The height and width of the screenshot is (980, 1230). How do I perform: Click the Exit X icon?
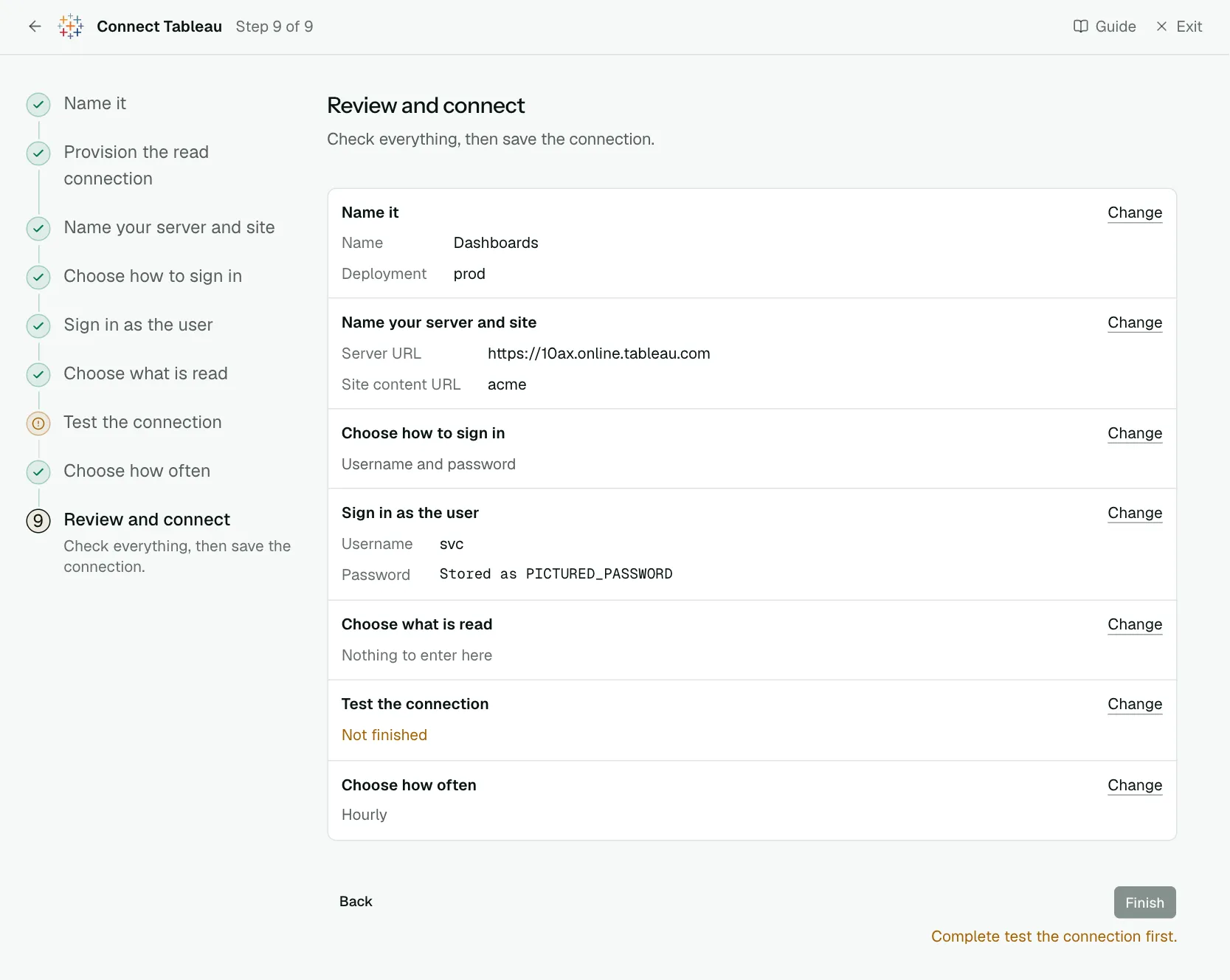coord(1161,27)
